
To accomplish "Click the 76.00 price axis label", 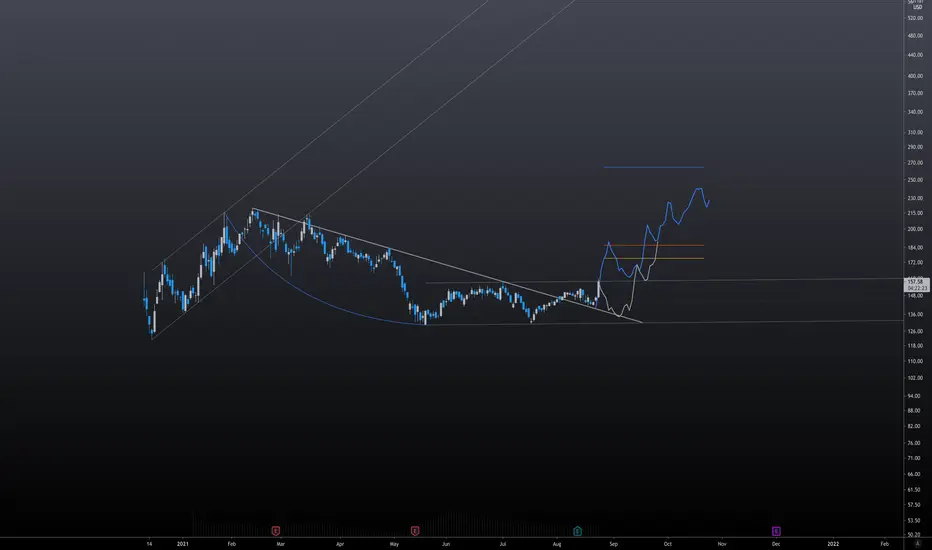I will [x=914, y=443].
